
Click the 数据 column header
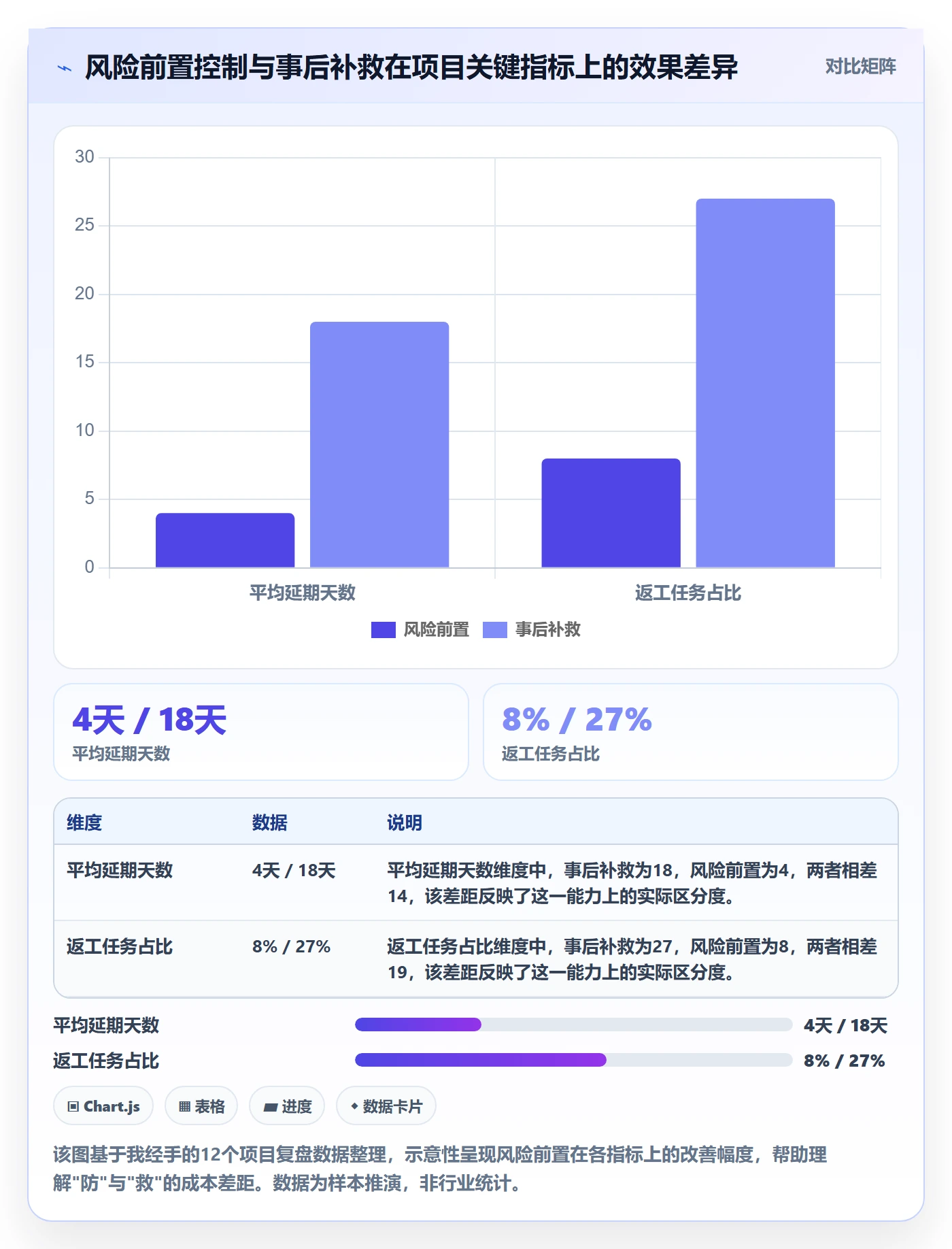[x=269, y=822]
